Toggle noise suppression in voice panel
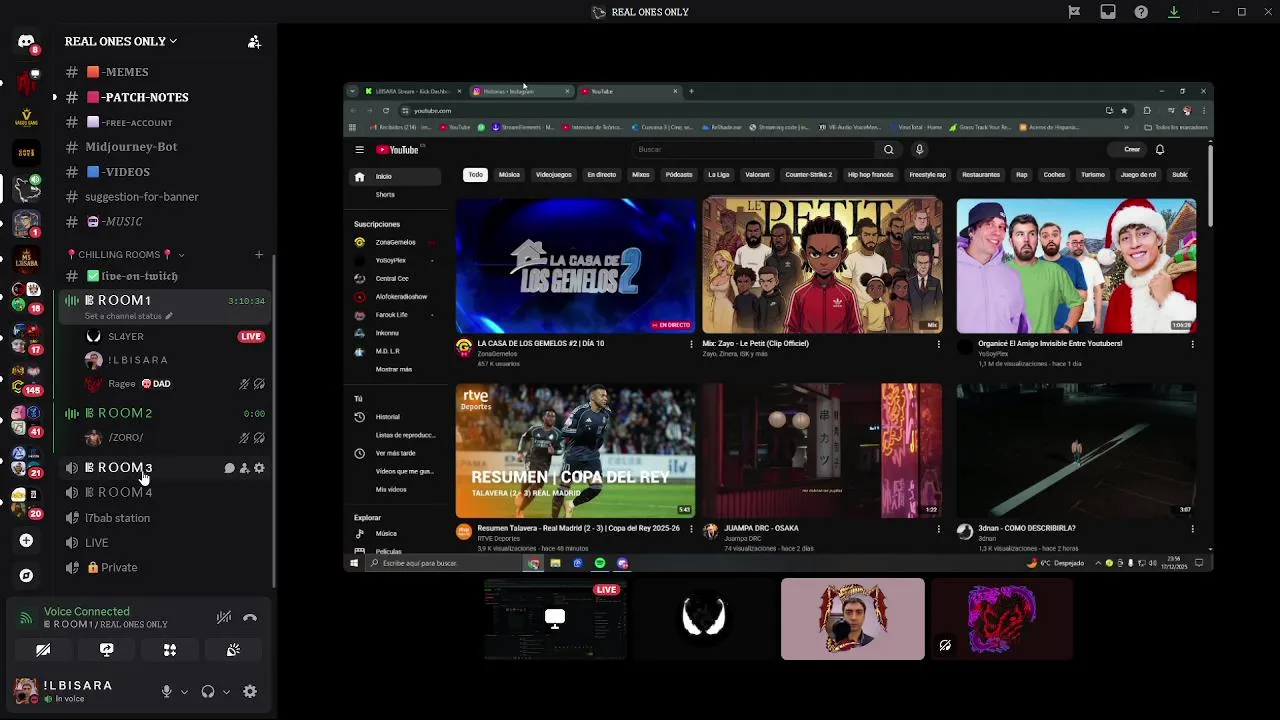The width and height of the screenshot is (1280, 720). [x=224, y=618]
